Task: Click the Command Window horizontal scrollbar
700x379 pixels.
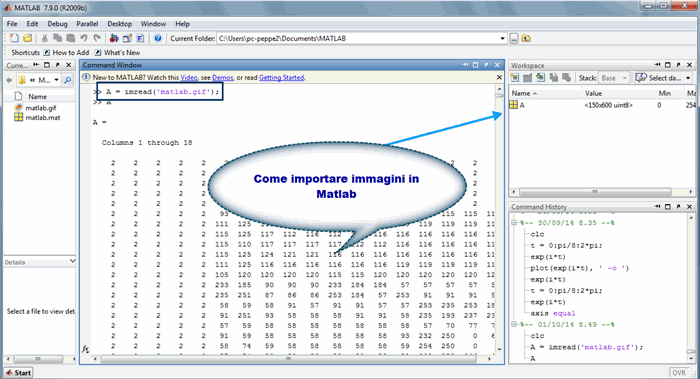Action: (x=292, y=359)
